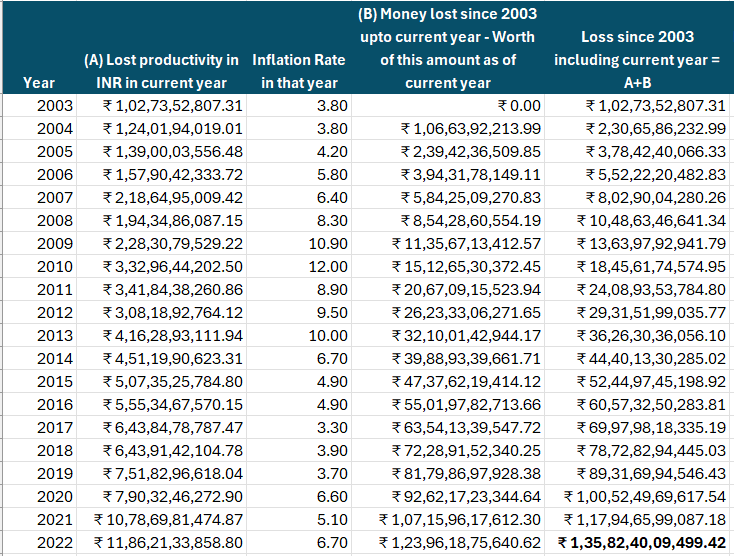Select cell ₹ 69,97,98,18,335.19
Viewport: 734px width, 556px height.
[x=638, y=427]
